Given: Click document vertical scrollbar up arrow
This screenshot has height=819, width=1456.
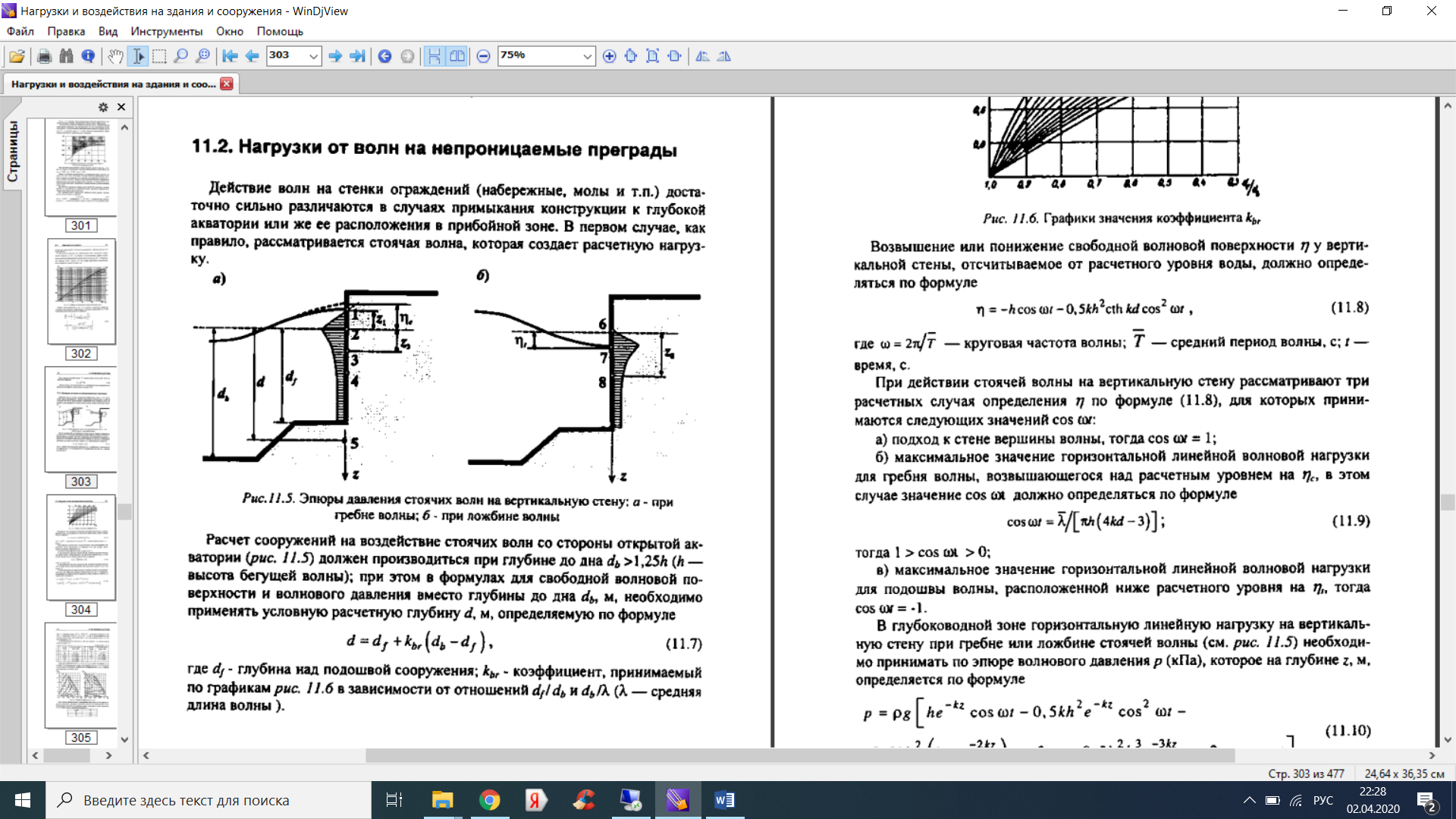Looking at the screenshot, I should click(1448, 105).
